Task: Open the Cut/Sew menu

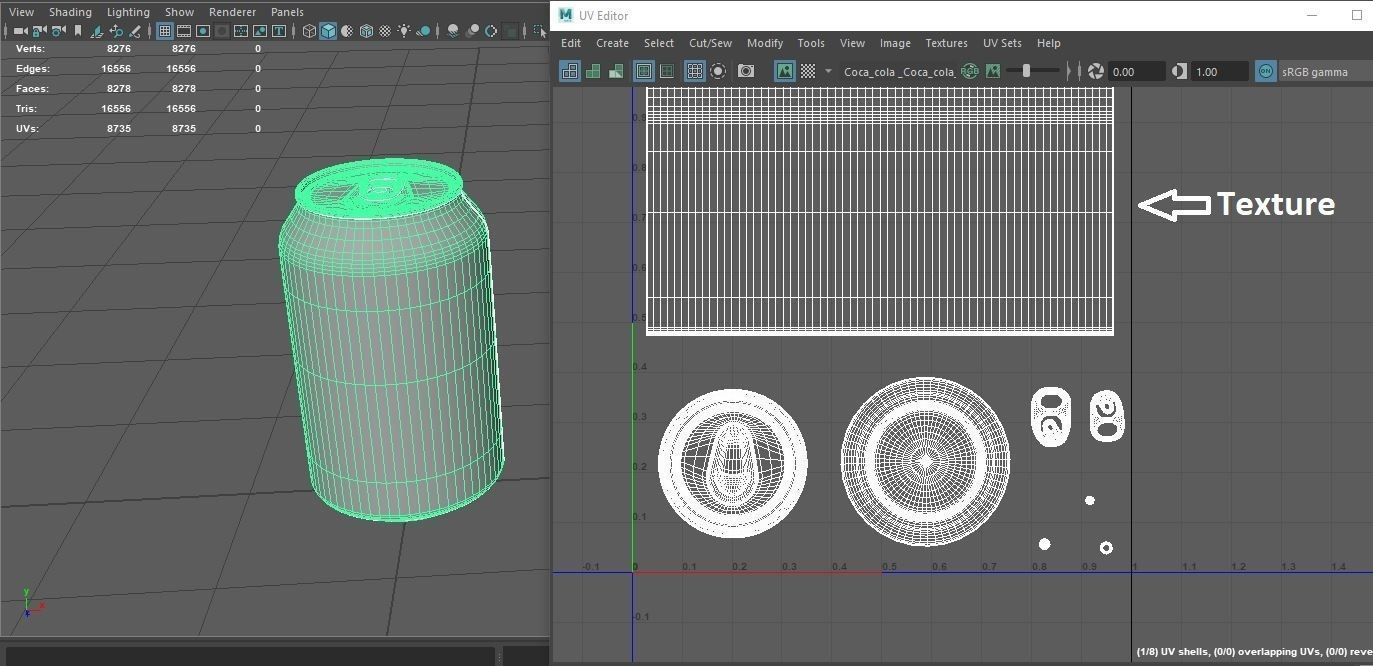Action: 710,43
